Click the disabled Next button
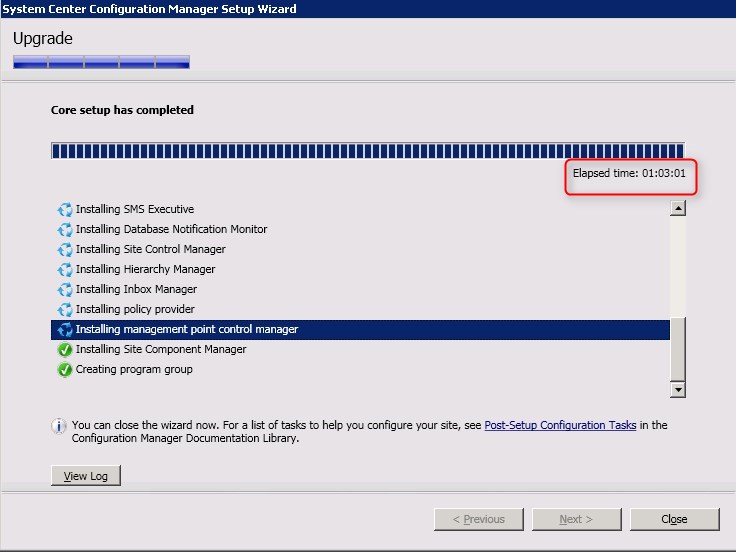The height and width of the screenshot is (552, 736). [x=576, y=519]
